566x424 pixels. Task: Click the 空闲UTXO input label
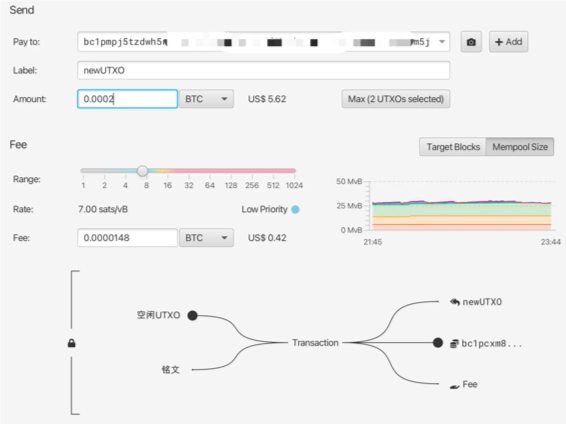(158, 315)
